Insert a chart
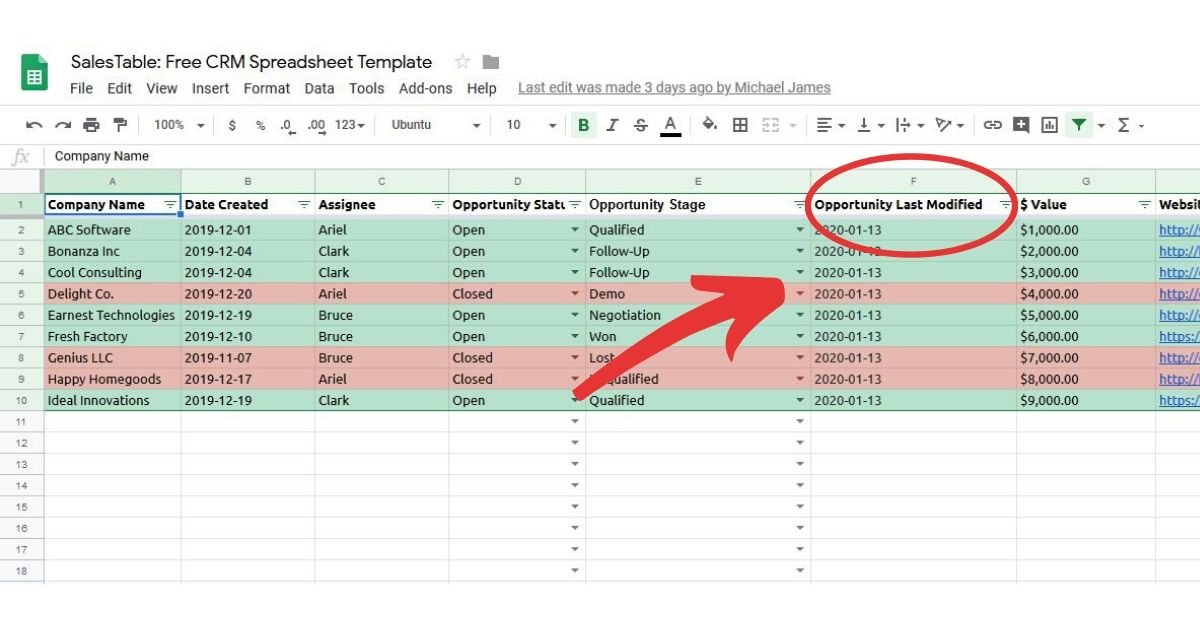 pyautogui.click(x=1048, y=125)
